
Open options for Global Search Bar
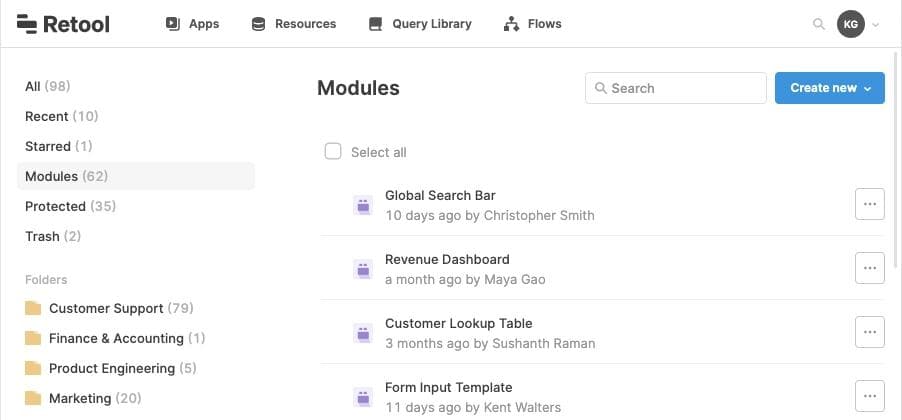(869, 204)
